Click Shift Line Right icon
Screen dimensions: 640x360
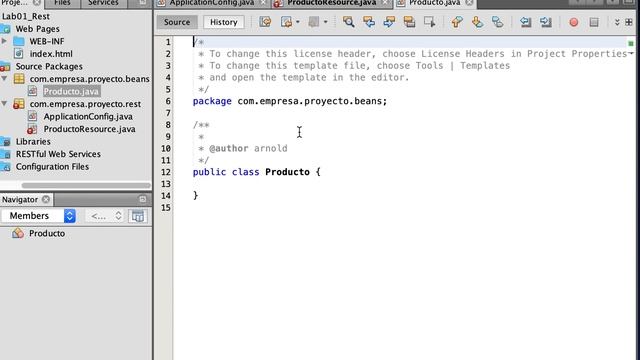[546, 22]
